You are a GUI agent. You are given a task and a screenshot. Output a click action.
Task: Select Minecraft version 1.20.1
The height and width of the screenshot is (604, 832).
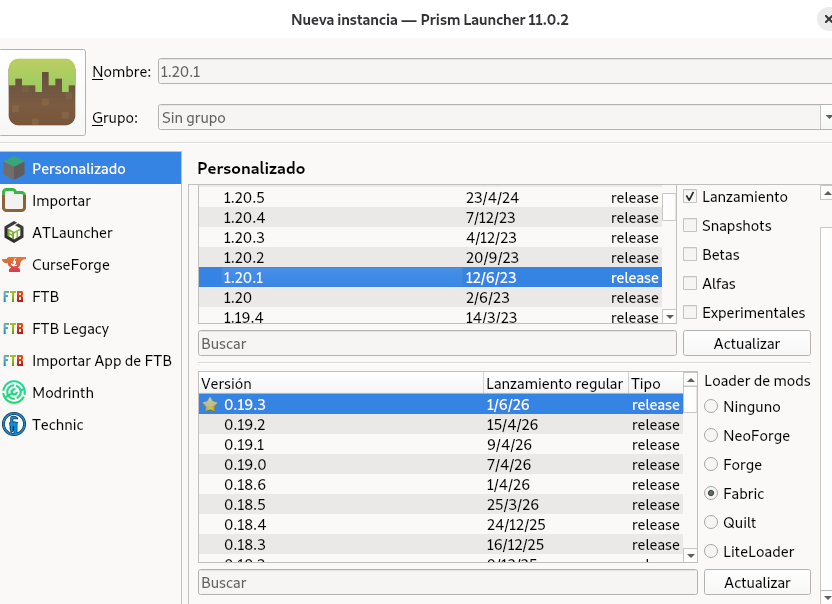click(430, 277)
